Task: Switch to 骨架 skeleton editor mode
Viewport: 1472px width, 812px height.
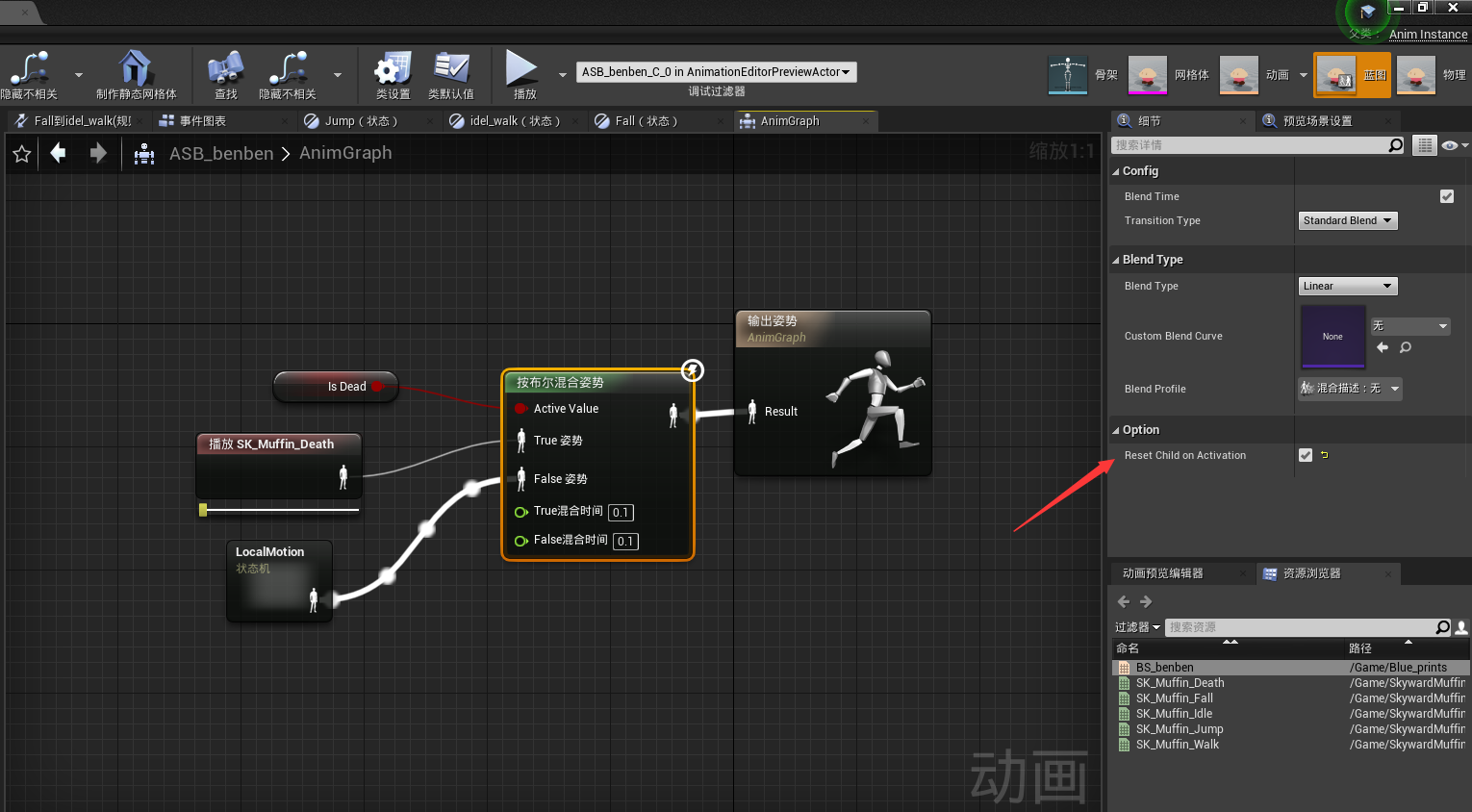Action: click(1068, 75)
